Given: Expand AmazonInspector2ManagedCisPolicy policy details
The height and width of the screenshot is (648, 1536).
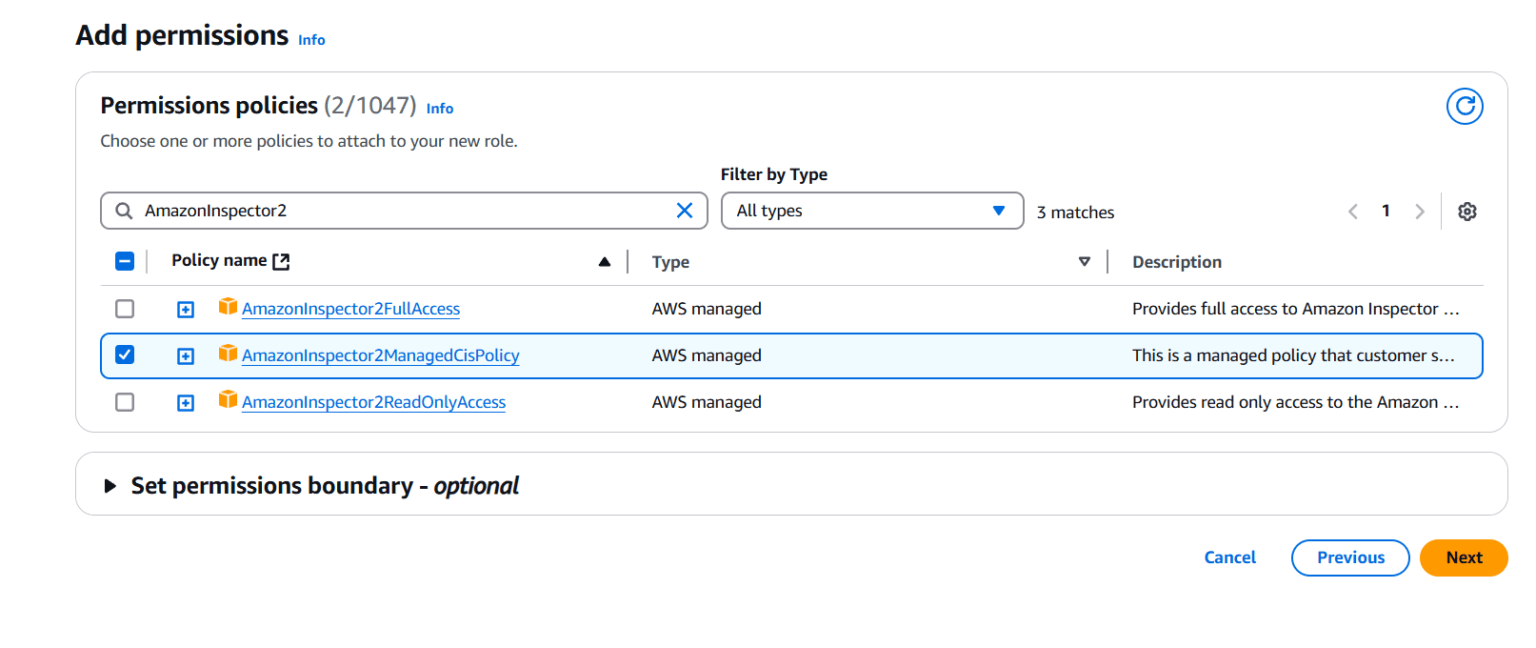Looking at the screenshot, I should click(x=185, y=356).
